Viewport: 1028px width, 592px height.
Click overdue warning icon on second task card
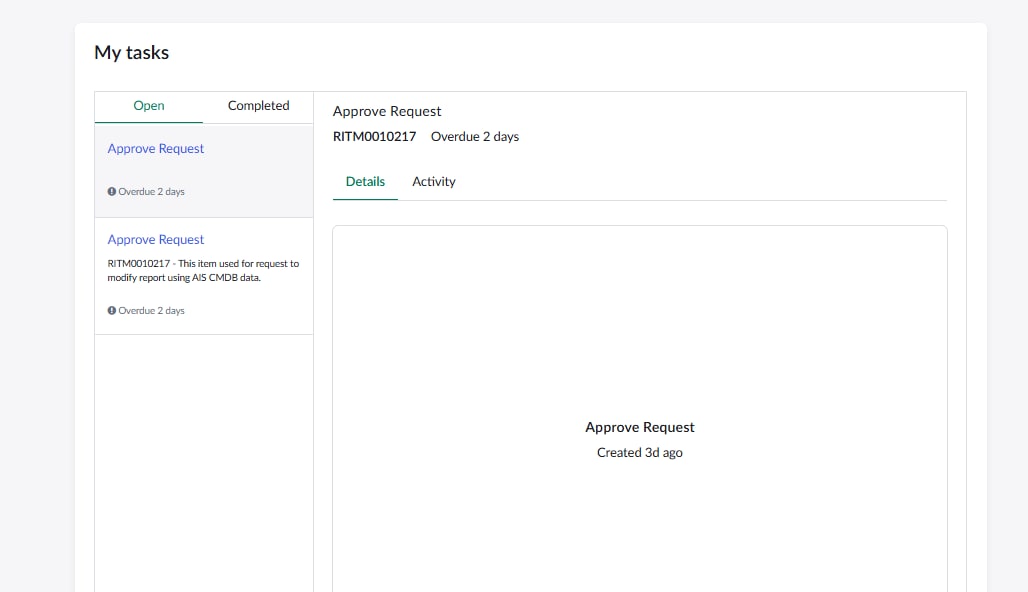click(112, 311)
